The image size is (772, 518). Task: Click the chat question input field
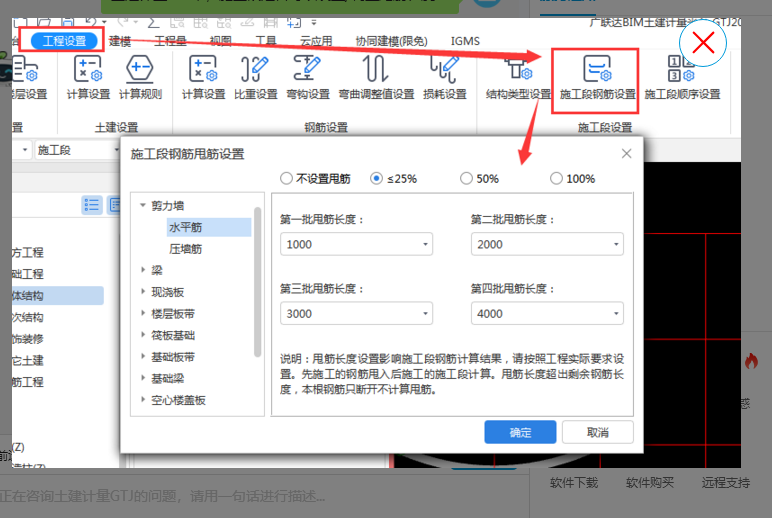tap(263, 495)
